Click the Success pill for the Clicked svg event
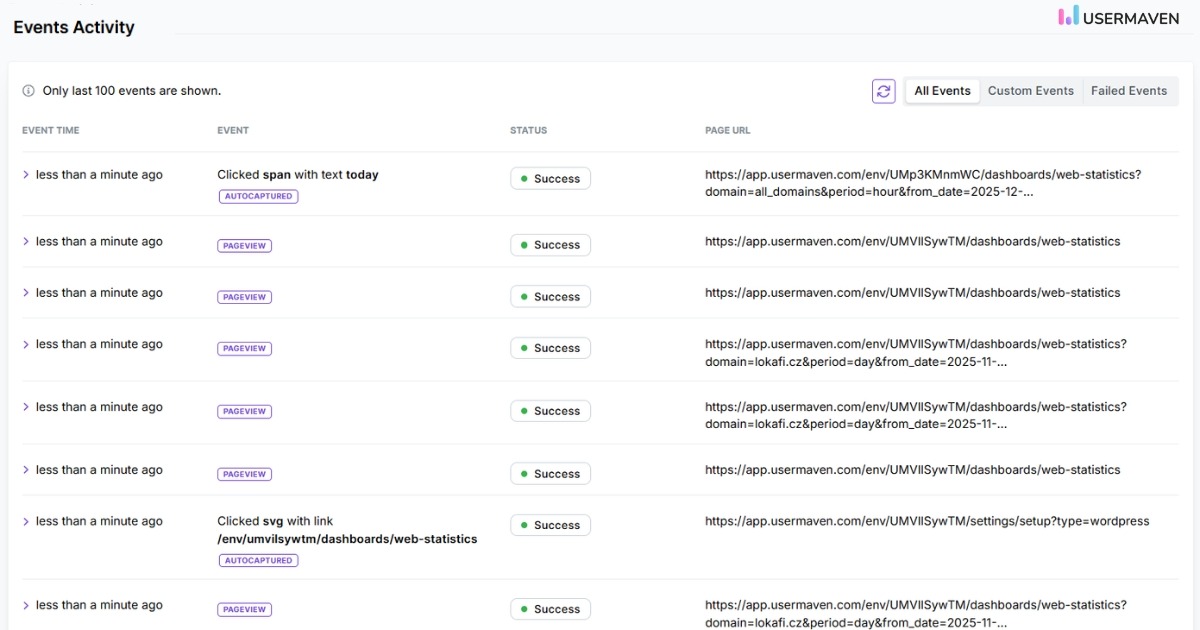Screen dimensions: 1200x630 tap(550, 524)
